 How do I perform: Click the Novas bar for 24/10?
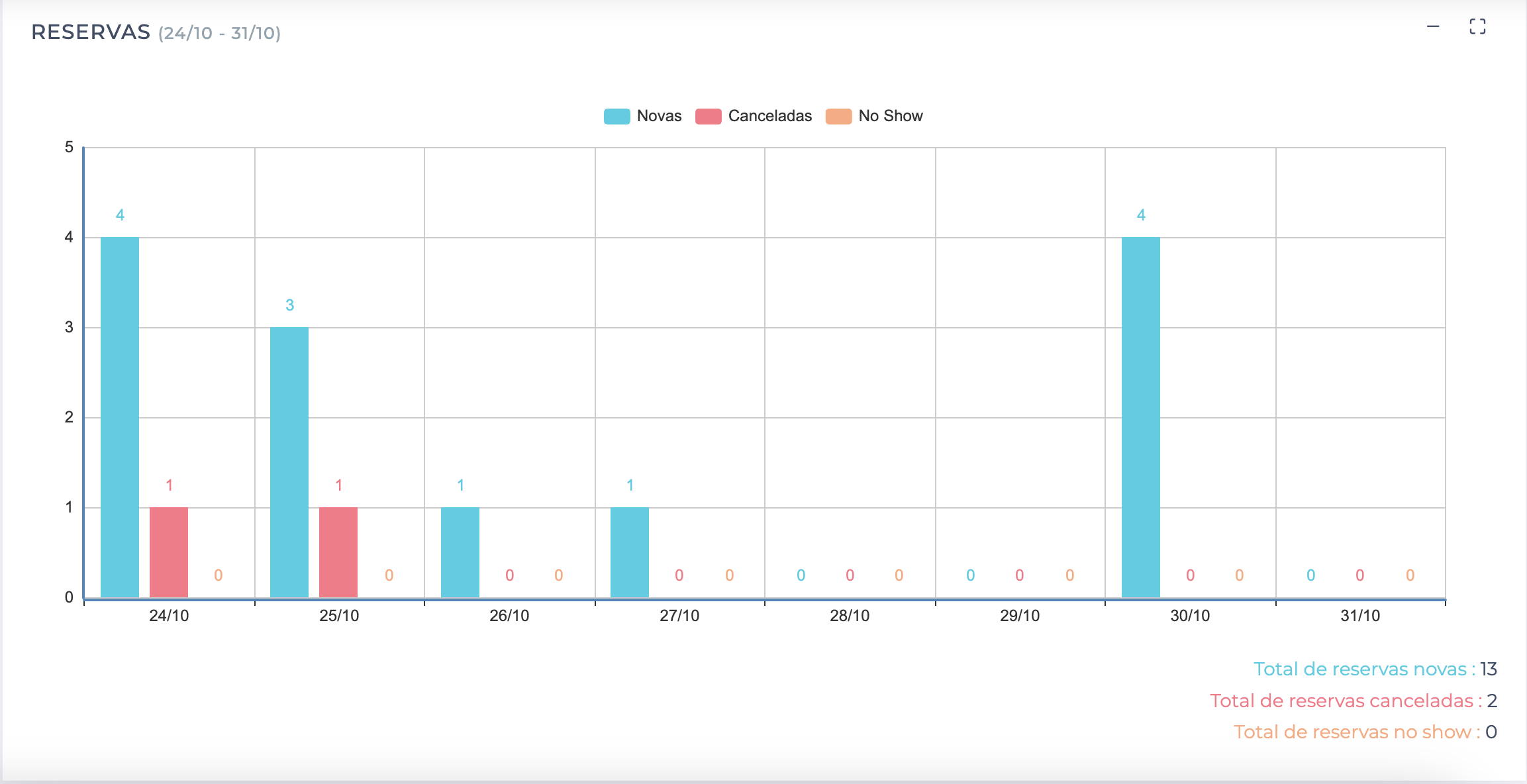coord(120,417)
